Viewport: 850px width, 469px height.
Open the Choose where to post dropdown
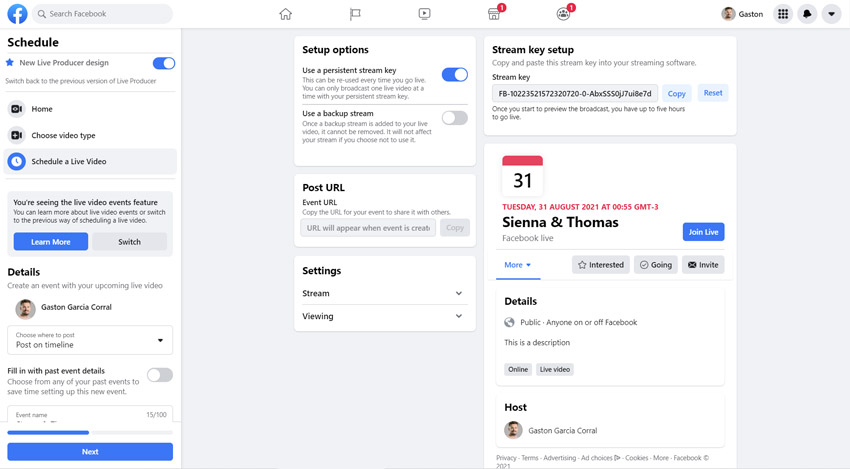(90, 340)
